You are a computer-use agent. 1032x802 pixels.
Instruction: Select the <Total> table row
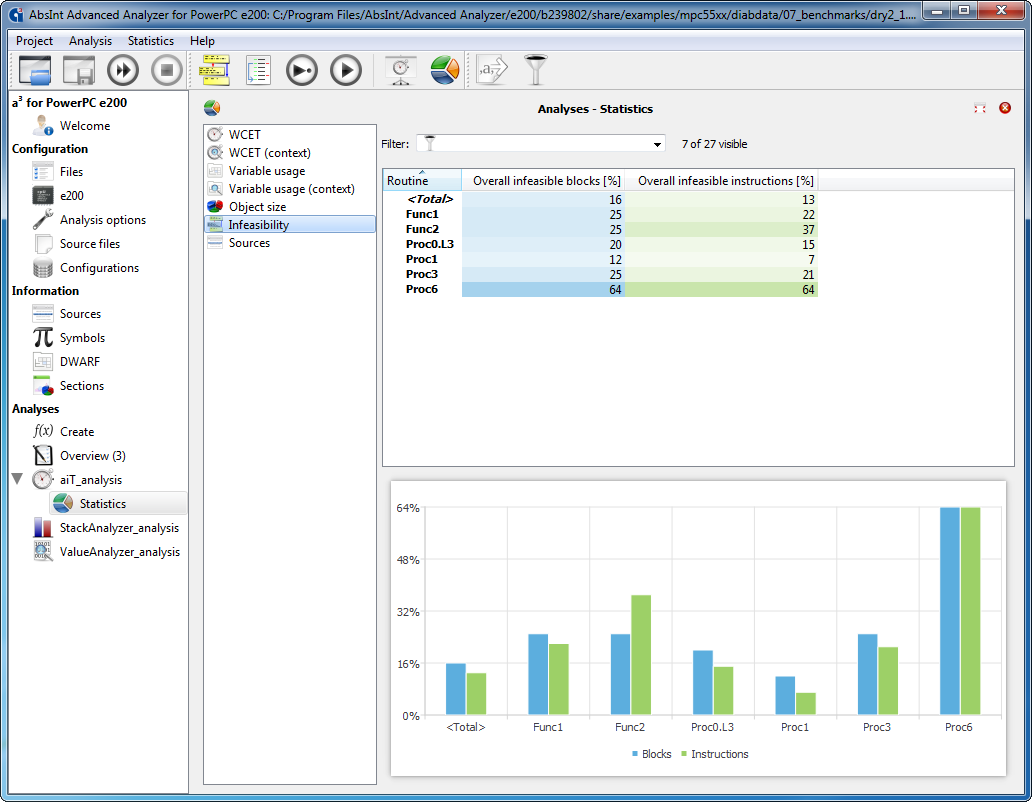point(600,199)
